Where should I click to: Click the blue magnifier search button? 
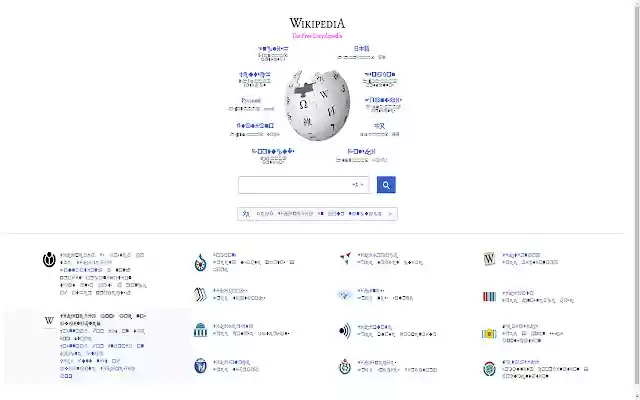tap(386, 185)
